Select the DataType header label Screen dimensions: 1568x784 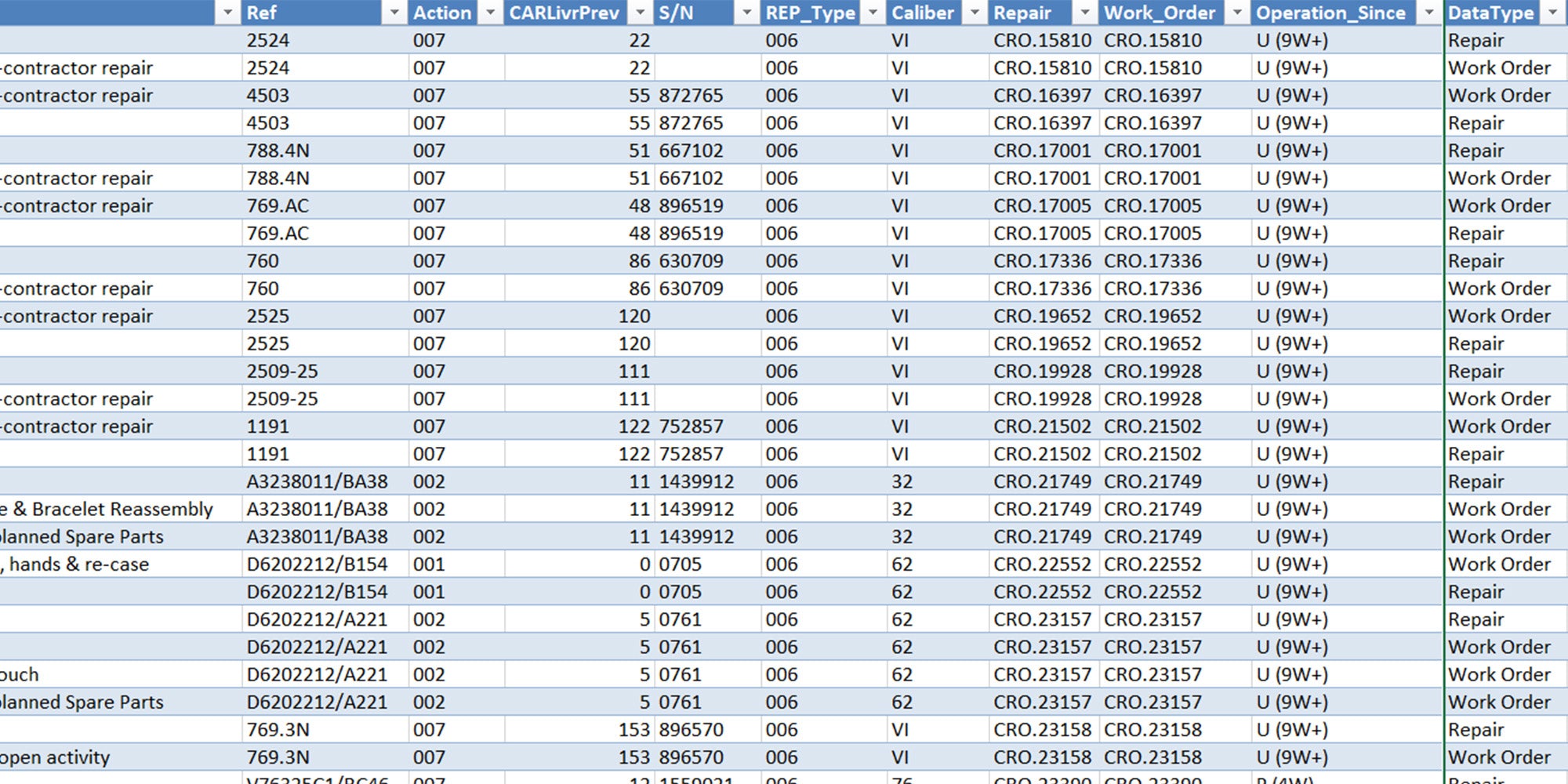[1490, 13]
